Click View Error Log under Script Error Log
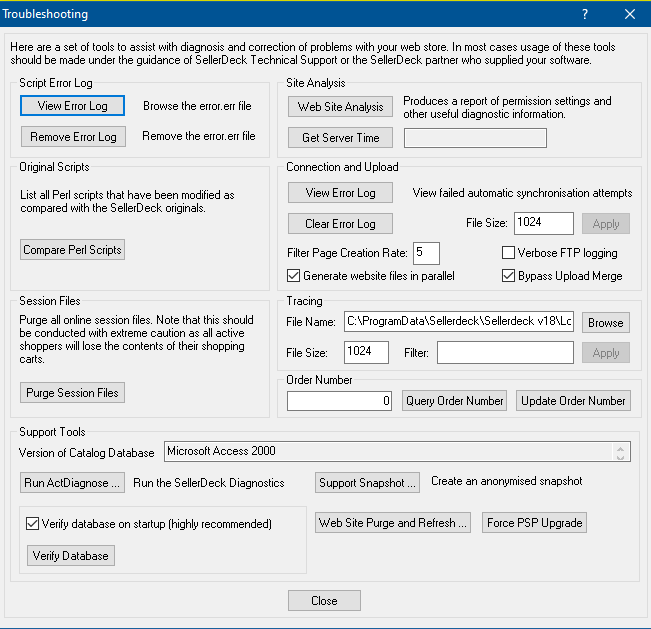The height and width of the screenshot is (629, 651). point(73,105)
